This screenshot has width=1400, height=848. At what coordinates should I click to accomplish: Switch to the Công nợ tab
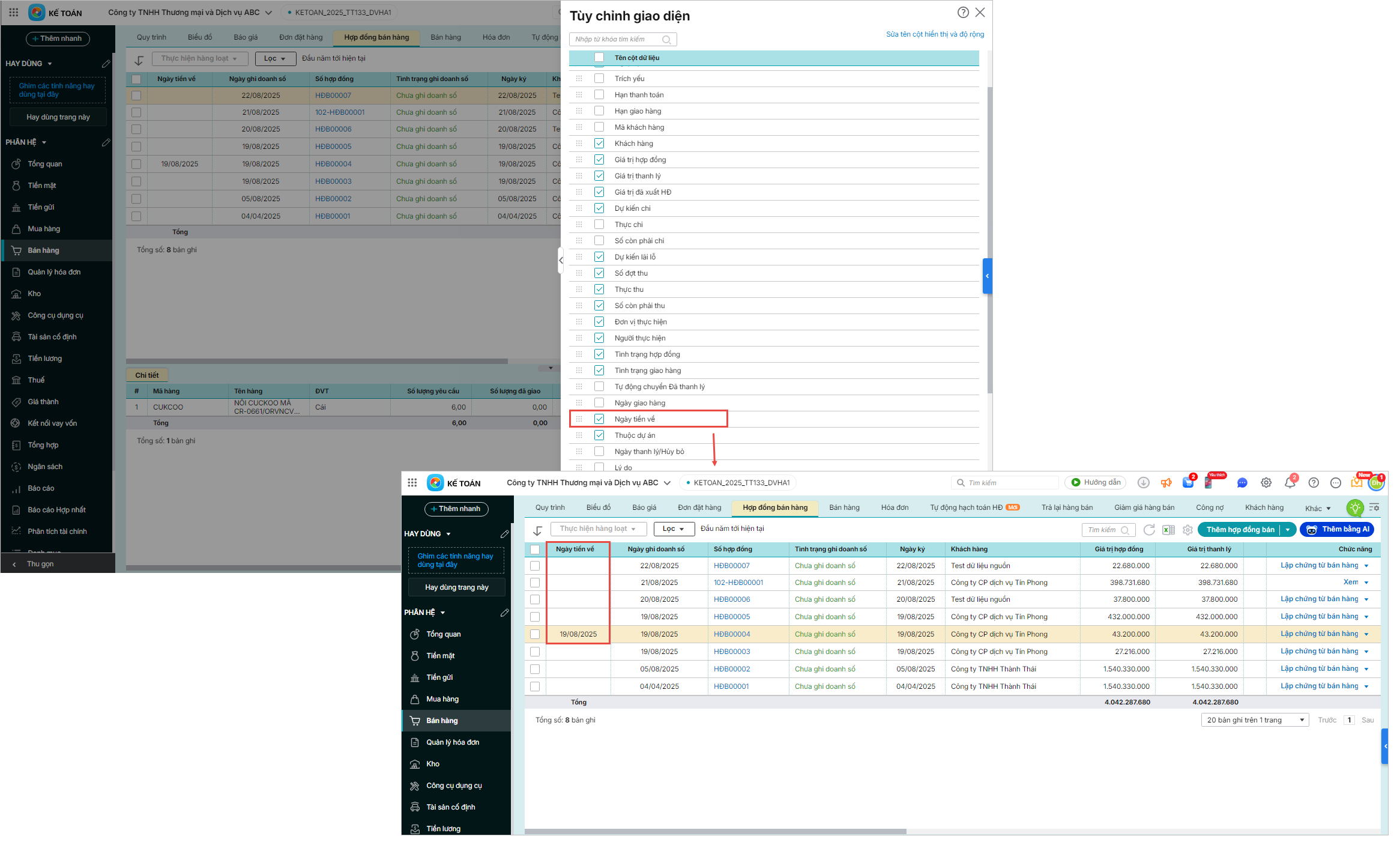click(x=1209, y=507)
